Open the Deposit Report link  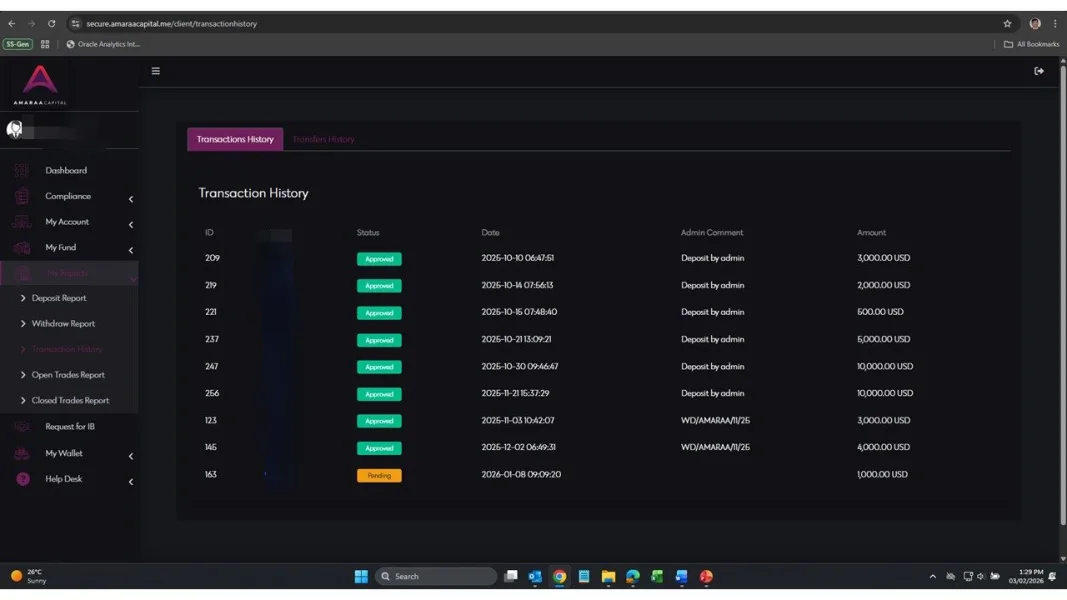point(59,298)
